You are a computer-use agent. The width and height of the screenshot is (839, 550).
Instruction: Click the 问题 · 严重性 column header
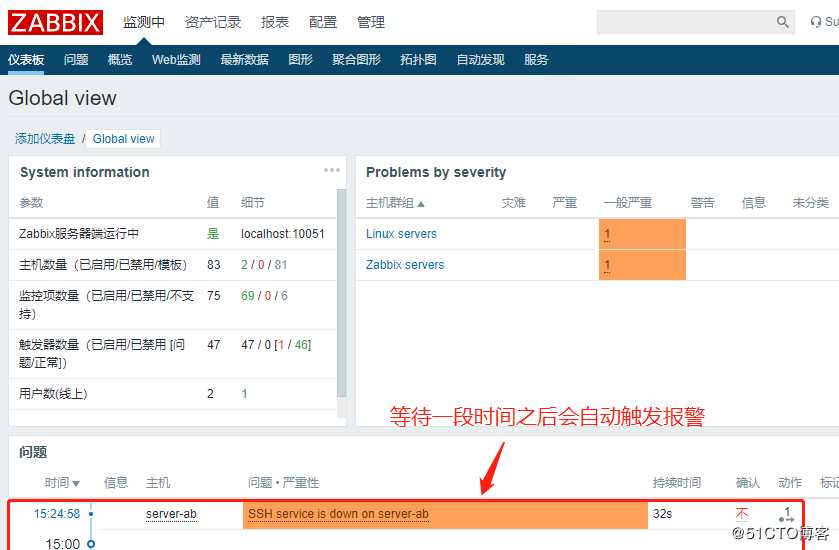[x=284, y=483]
